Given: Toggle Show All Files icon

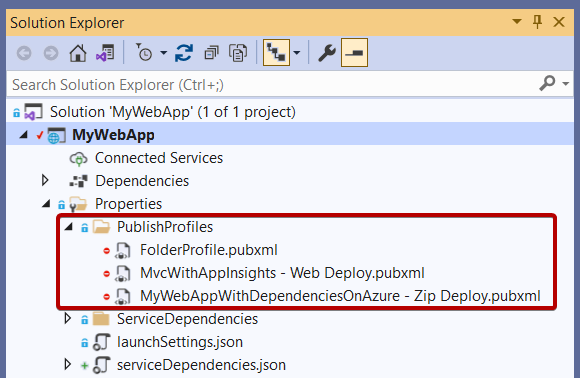Looking at the screenshot, I should coord(238,53).
